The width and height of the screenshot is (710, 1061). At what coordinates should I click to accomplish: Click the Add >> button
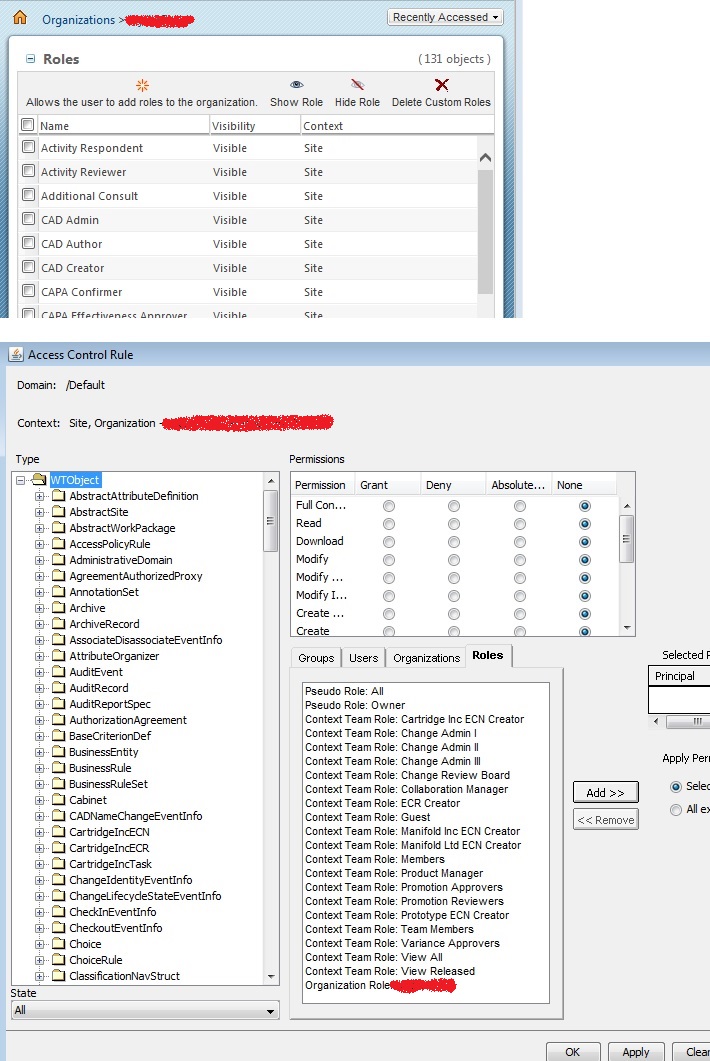tap(605, 792)
